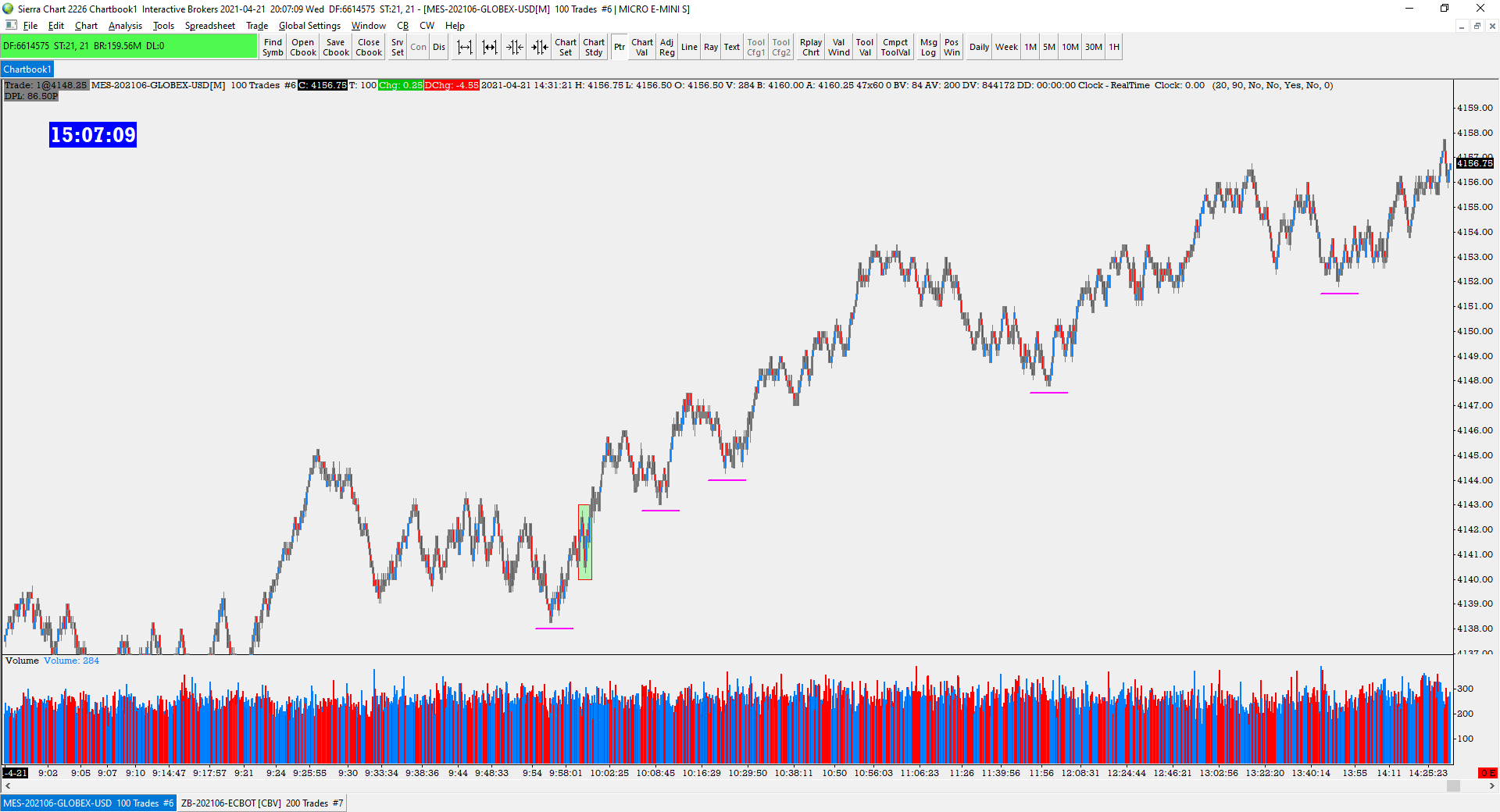The image size is (1500, 812).
Task: Open the CB menu
Action: (402, 26)
